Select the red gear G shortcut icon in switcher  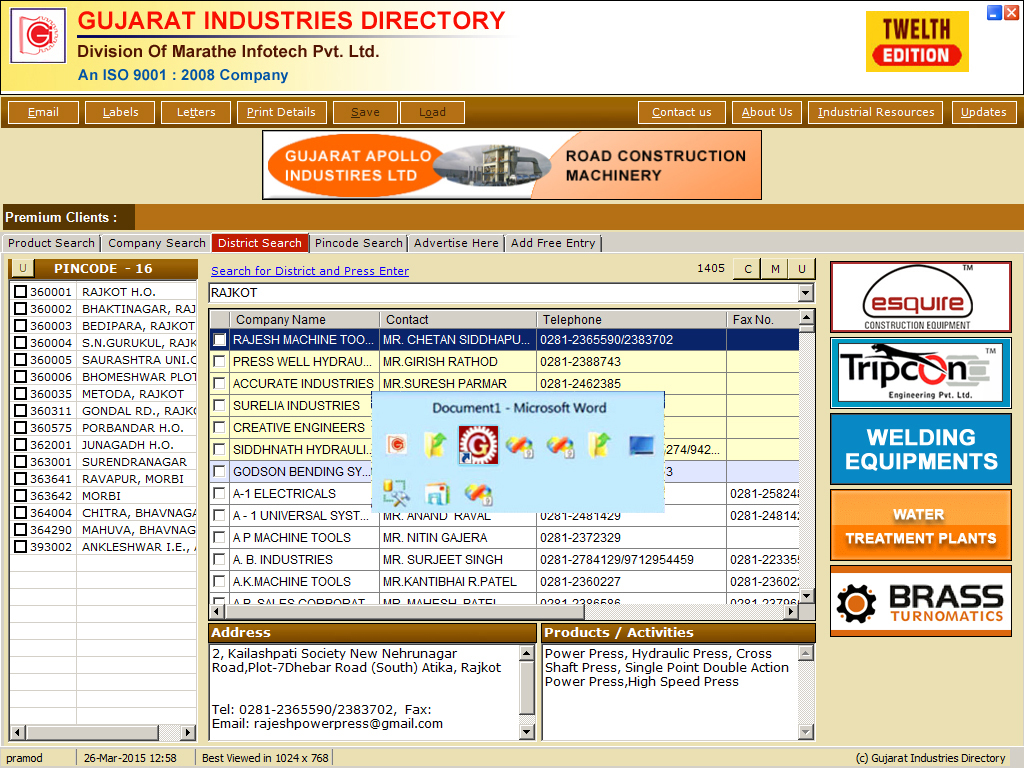tap(478, 445)
